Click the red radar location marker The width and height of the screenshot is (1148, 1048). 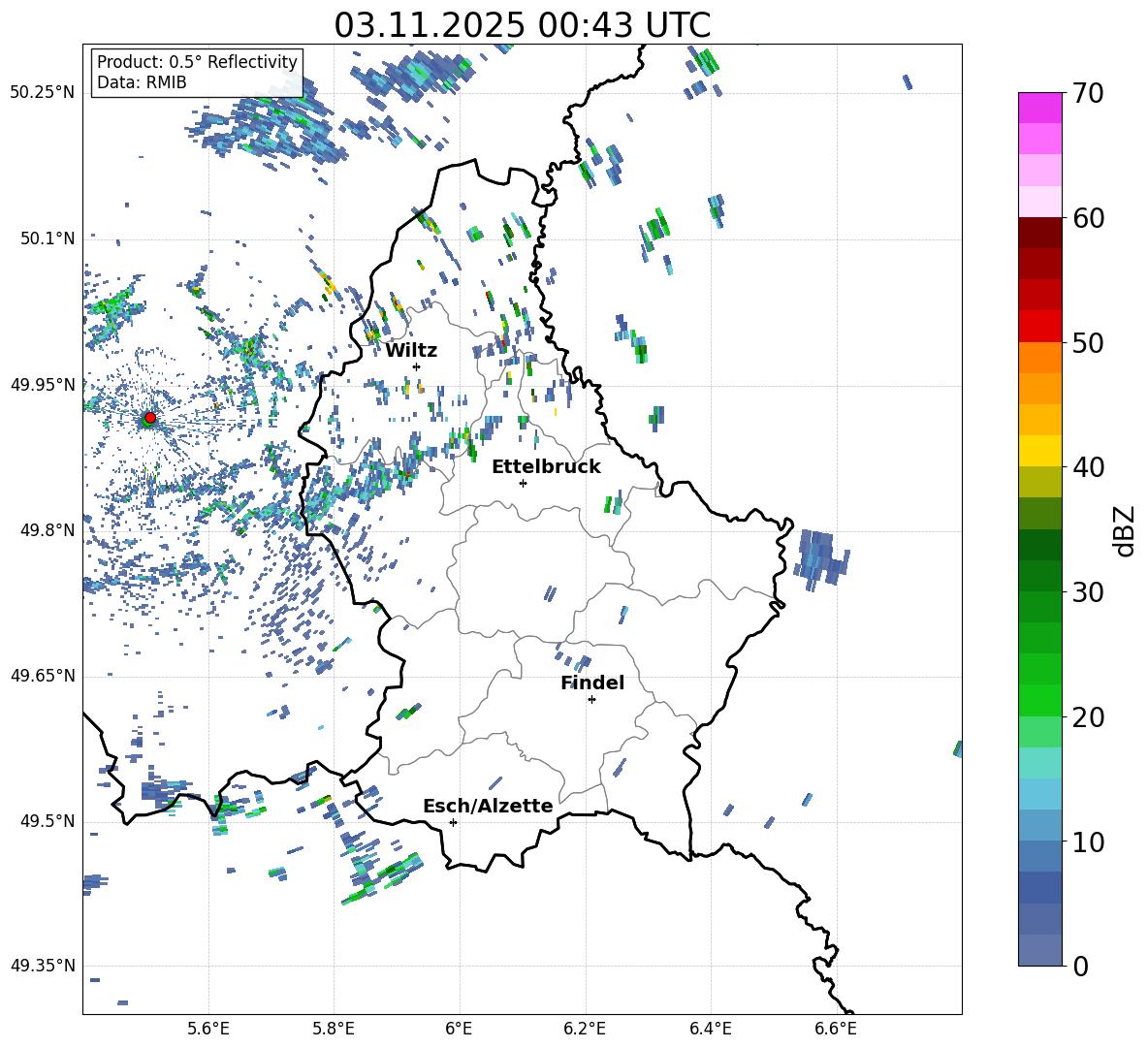pos(150,417)
